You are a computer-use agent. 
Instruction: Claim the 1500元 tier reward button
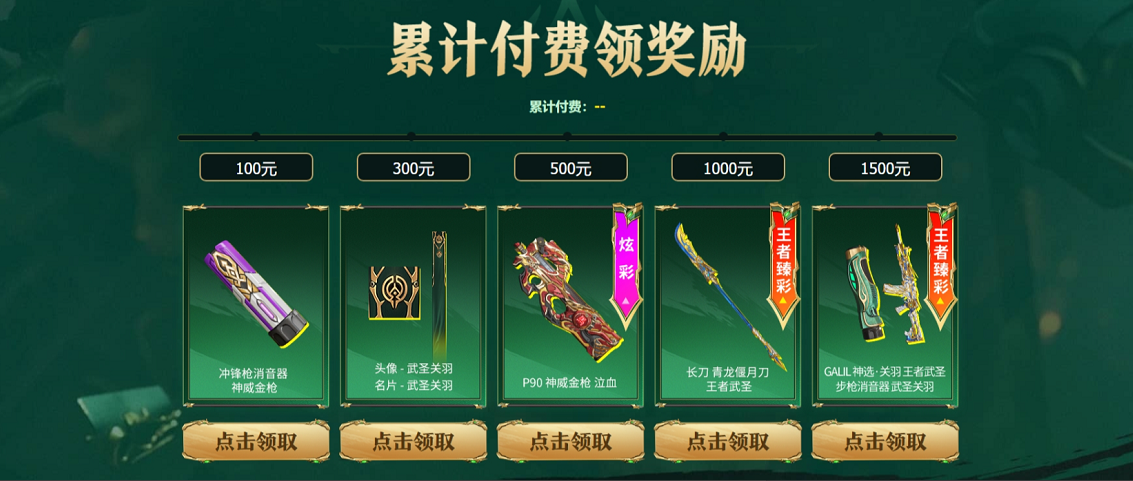tap(886, 441)
